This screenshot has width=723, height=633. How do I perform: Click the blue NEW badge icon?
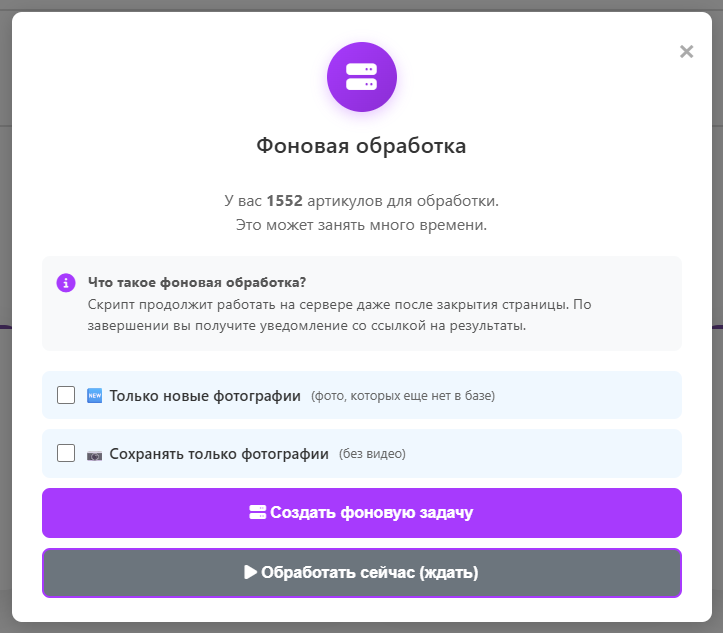tap(95, 395)
